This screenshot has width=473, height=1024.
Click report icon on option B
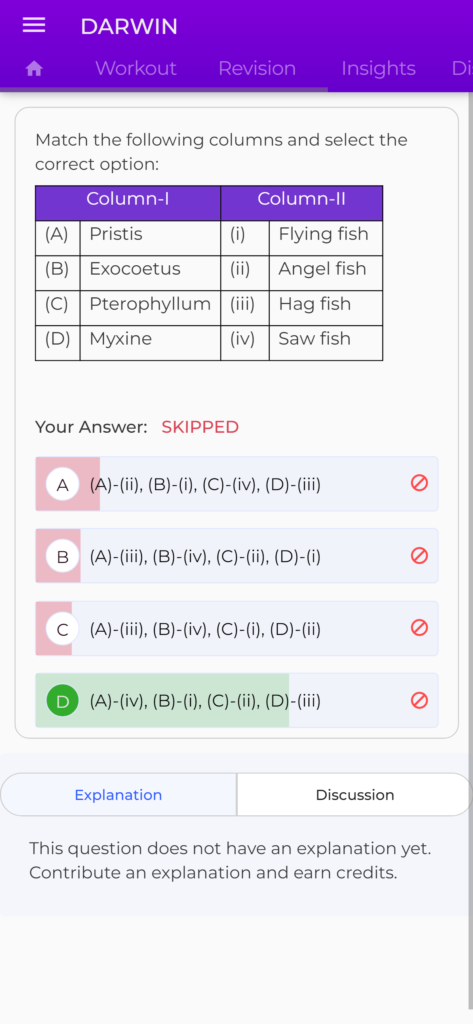[x=419, y=556]
